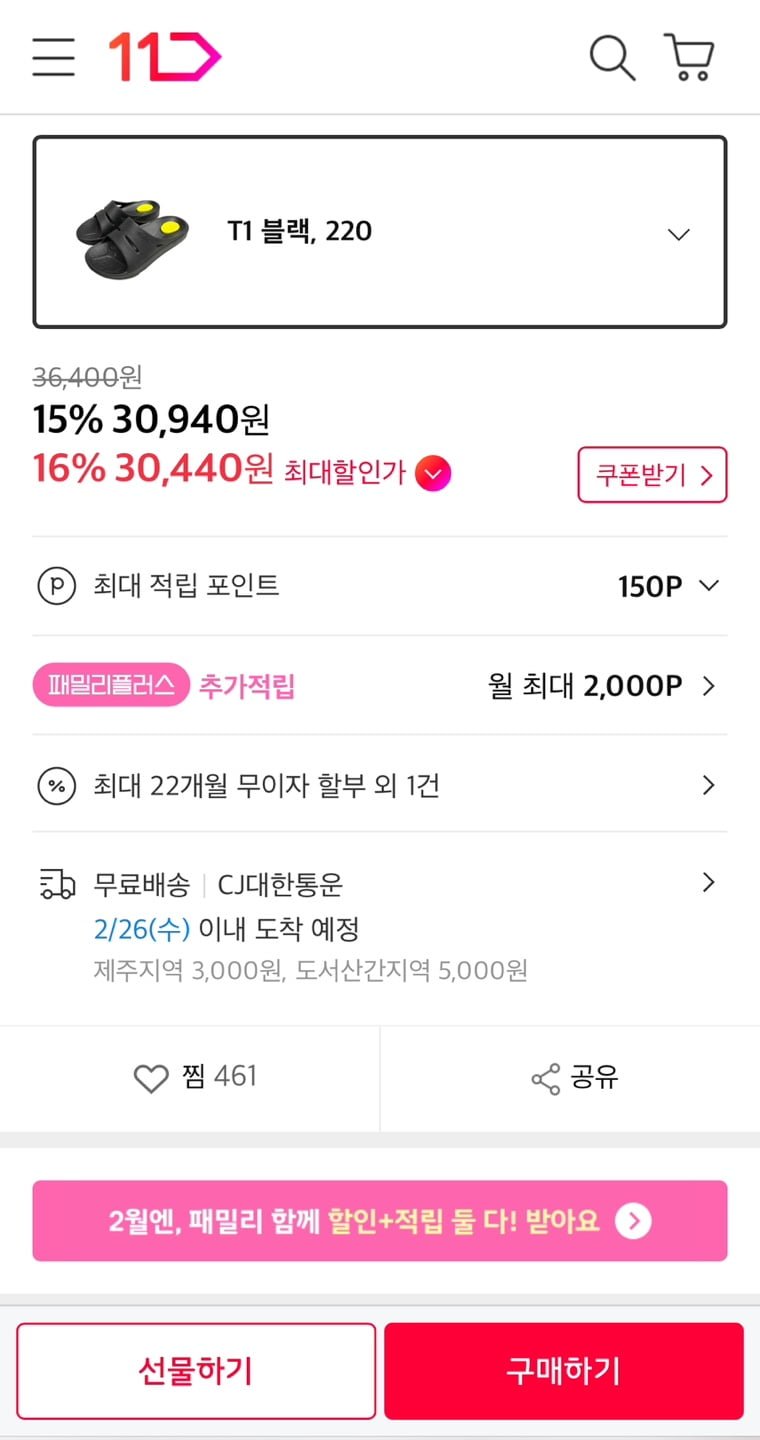Click the 쿠폰받기 coupon button
This screenshot has width=760, height=1440.
(652, 475)
